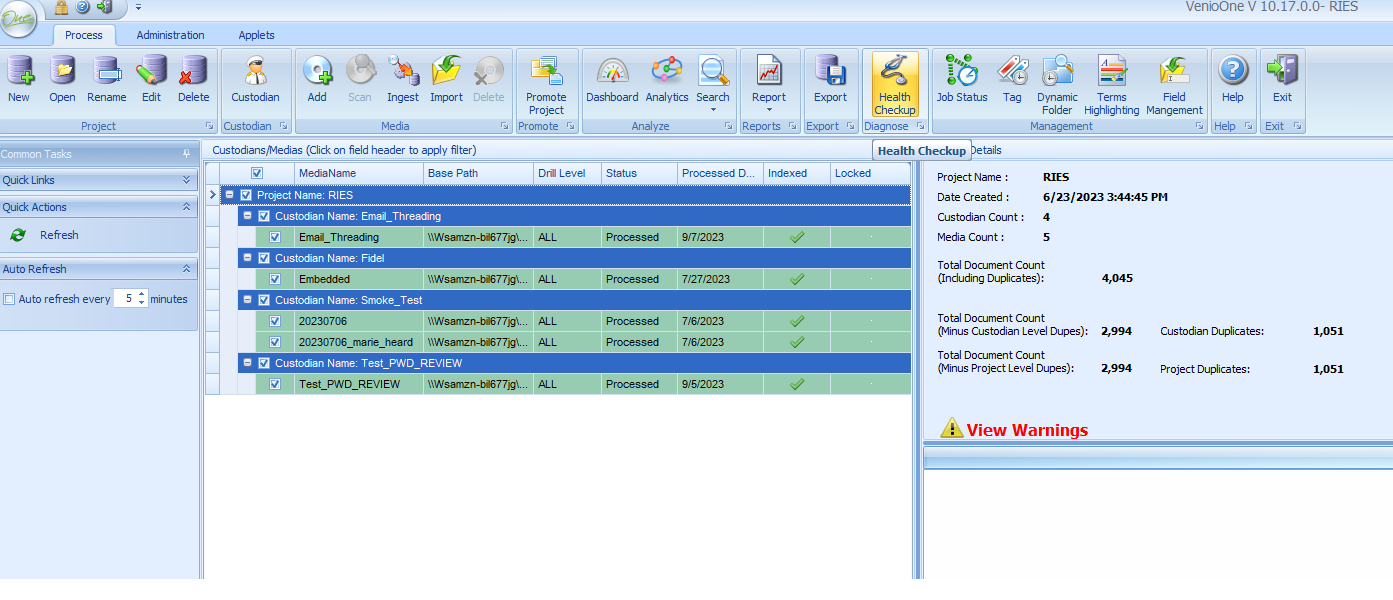The height and width of the screenshot is (600, 1393).
Task: Uncheck the Test_PWD_REVIEW media checkbox
Action: pos(275,384)
